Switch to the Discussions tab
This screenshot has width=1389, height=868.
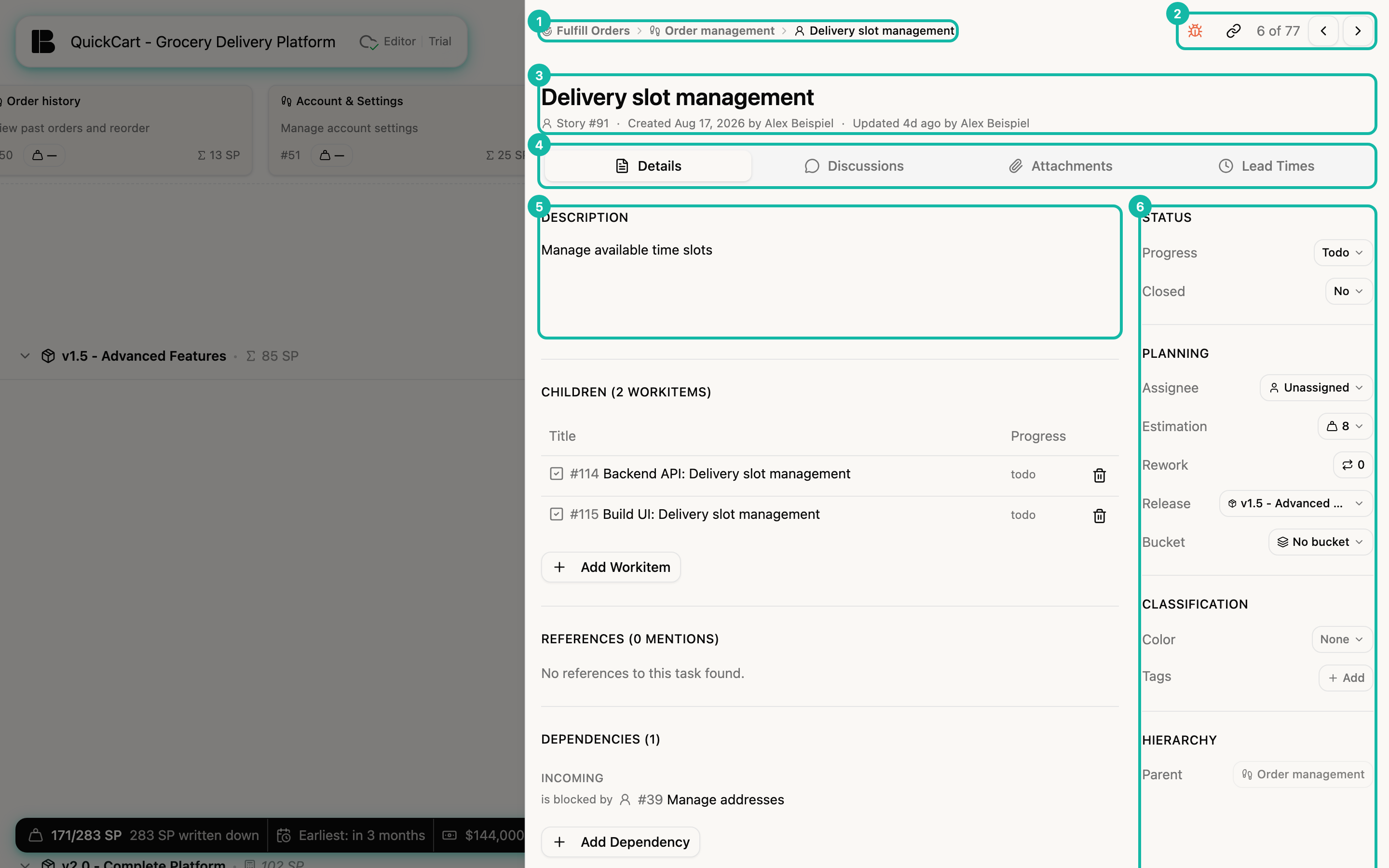854,166
